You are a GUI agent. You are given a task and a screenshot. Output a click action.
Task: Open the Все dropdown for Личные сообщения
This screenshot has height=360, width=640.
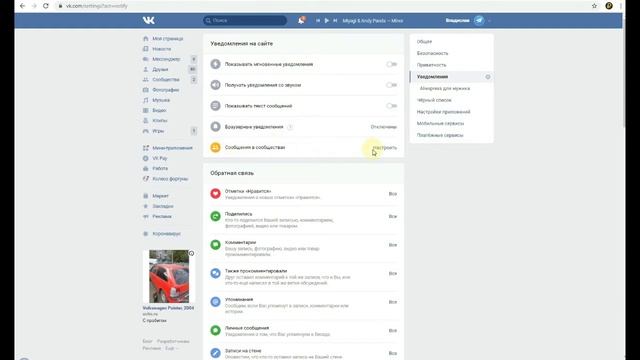point(393,331)
